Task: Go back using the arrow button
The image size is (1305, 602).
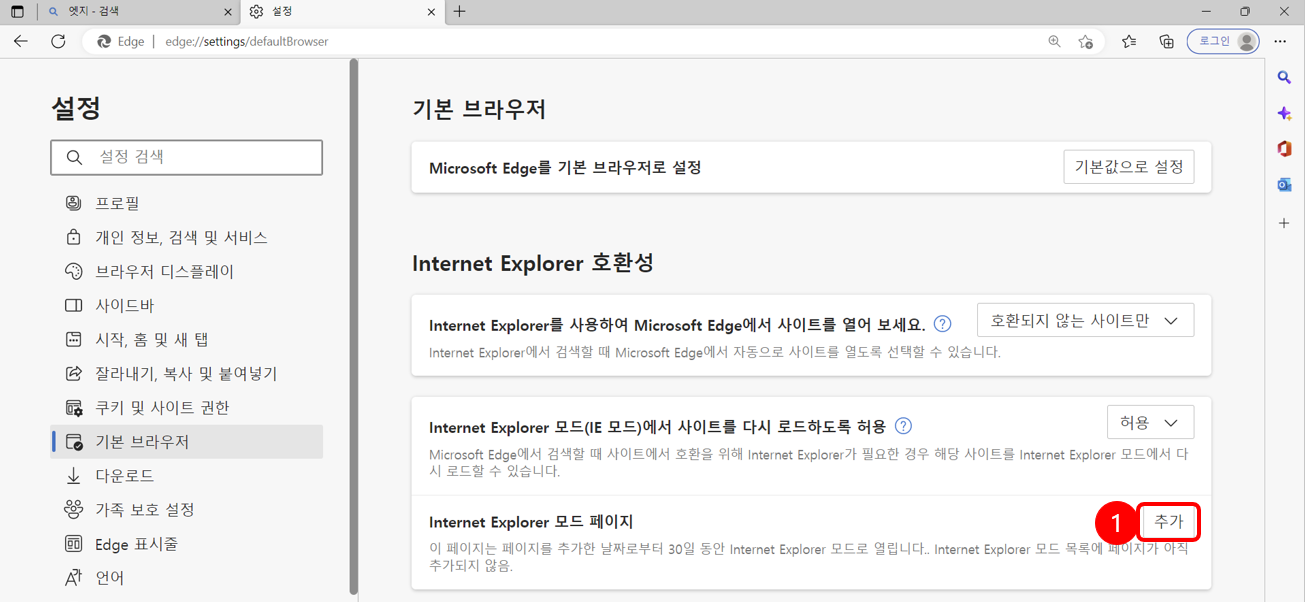Action: pos(21,41)
